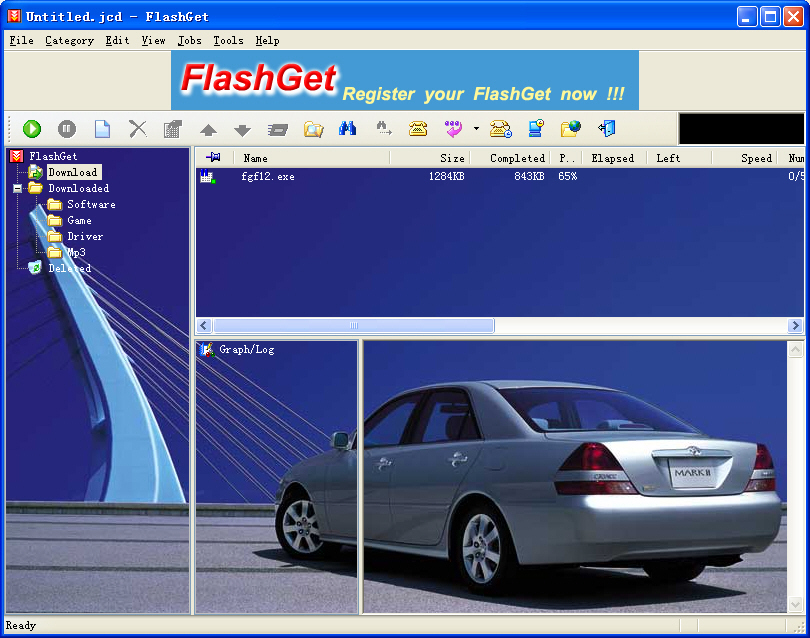Click the blue door exit icon
Viewport: 810px width, 638px height.
pos(607,128)
